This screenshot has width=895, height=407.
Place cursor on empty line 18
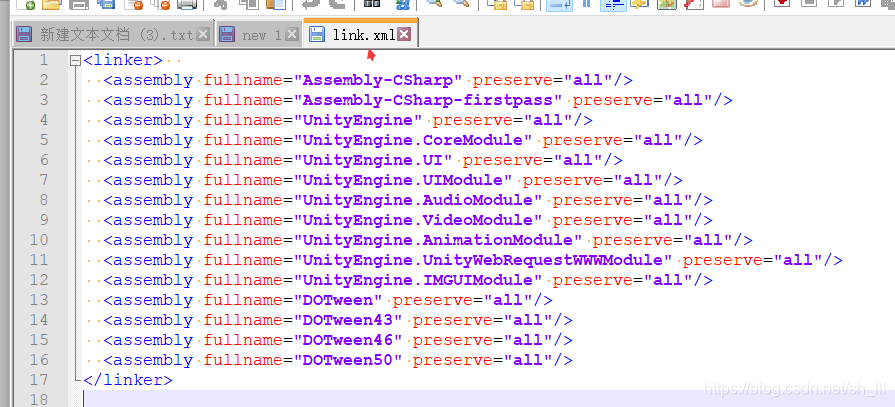pos(489,398)
